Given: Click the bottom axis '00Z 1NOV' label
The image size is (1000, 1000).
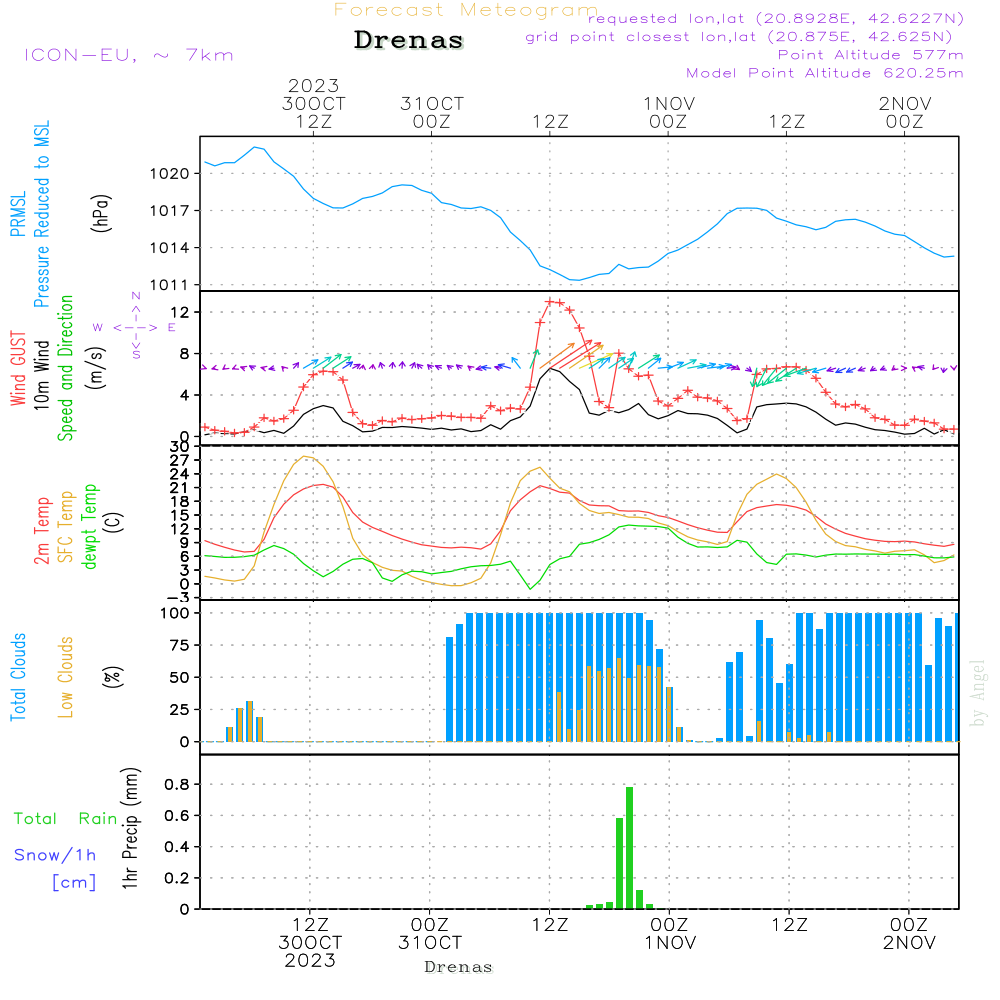Looking at the screenshot, I should [670, 934].
